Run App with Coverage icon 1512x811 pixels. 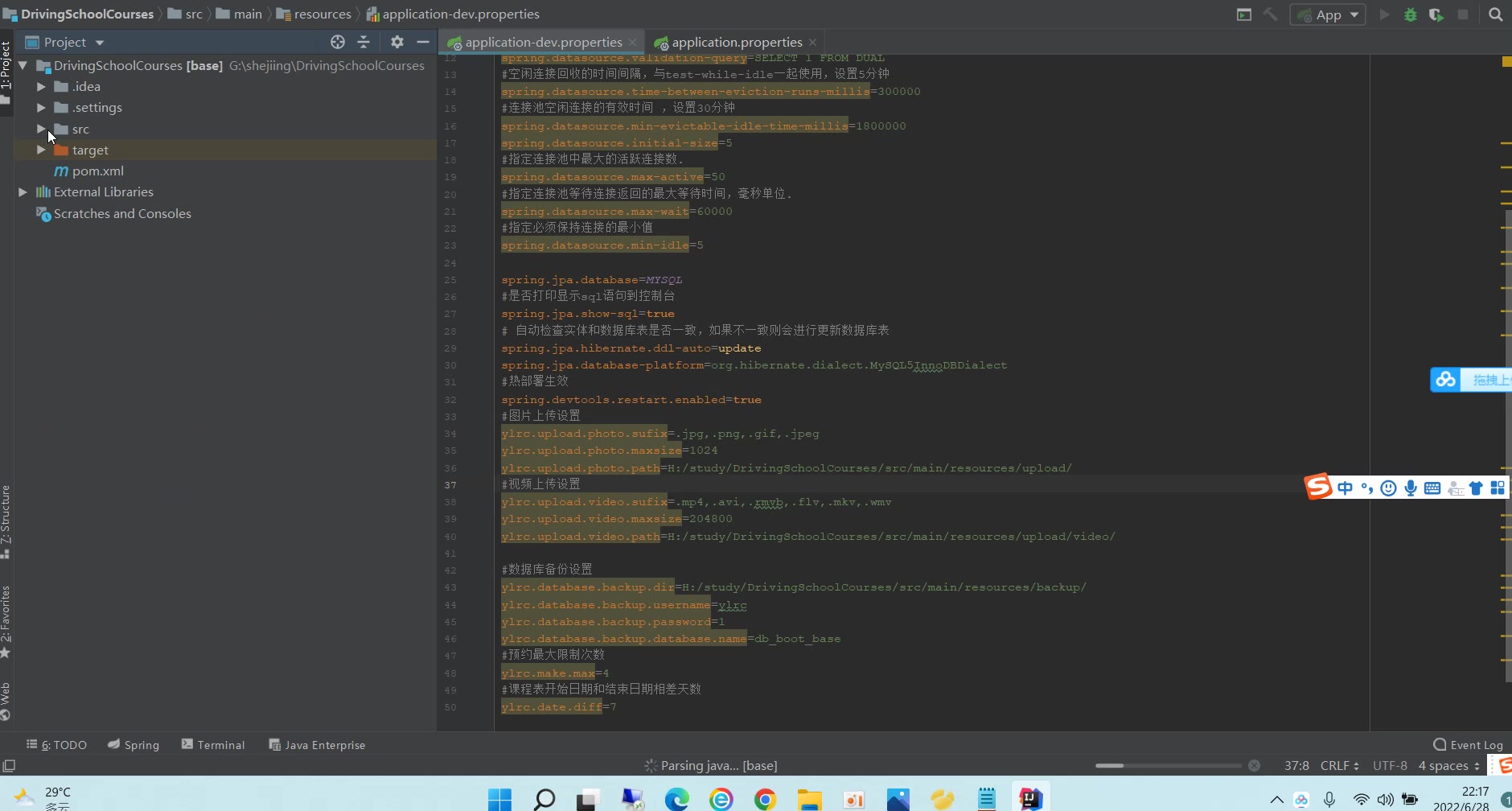1436,14
